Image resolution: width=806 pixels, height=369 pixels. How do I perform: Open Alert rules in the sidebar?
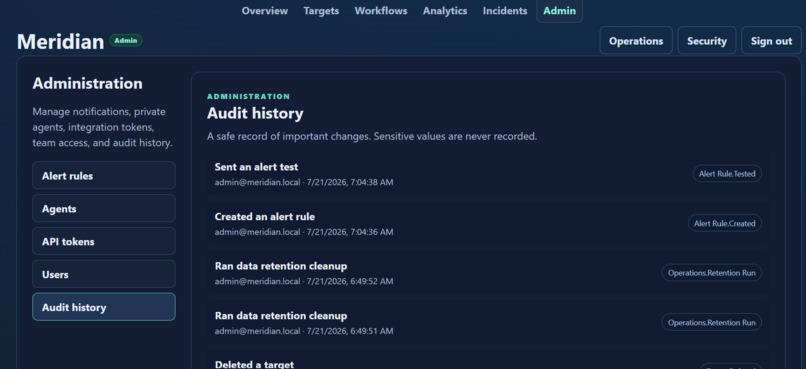point(104,176)
